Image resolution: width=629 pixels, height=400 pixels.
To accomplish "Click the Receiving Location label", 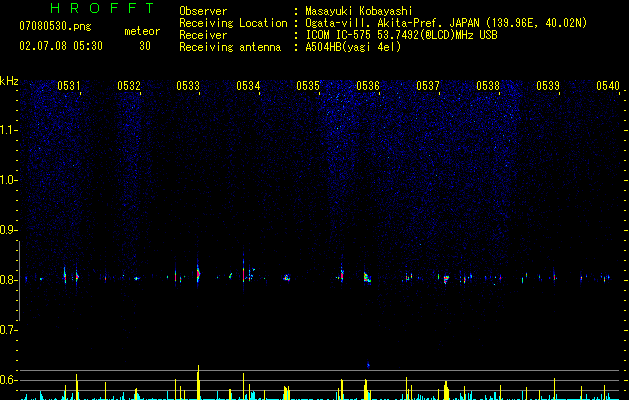I will pos(233,23).
